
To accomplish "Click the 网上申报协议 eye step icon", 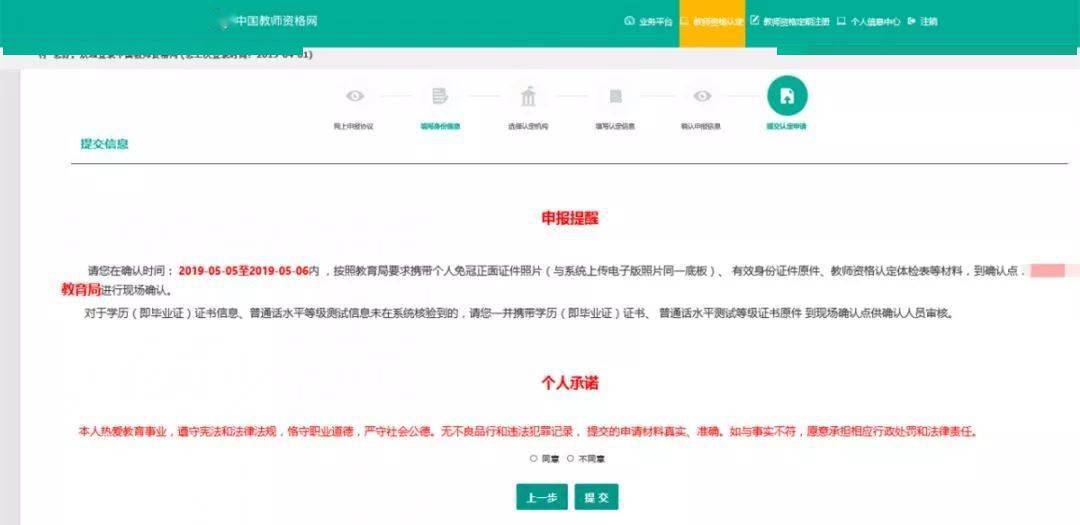I will 355,96.
